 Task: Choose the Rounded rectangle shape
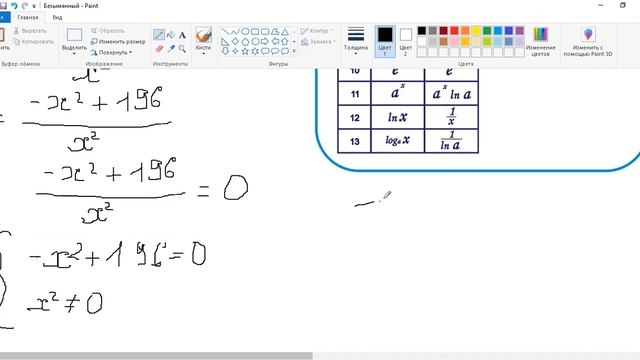tap(265, 32)
